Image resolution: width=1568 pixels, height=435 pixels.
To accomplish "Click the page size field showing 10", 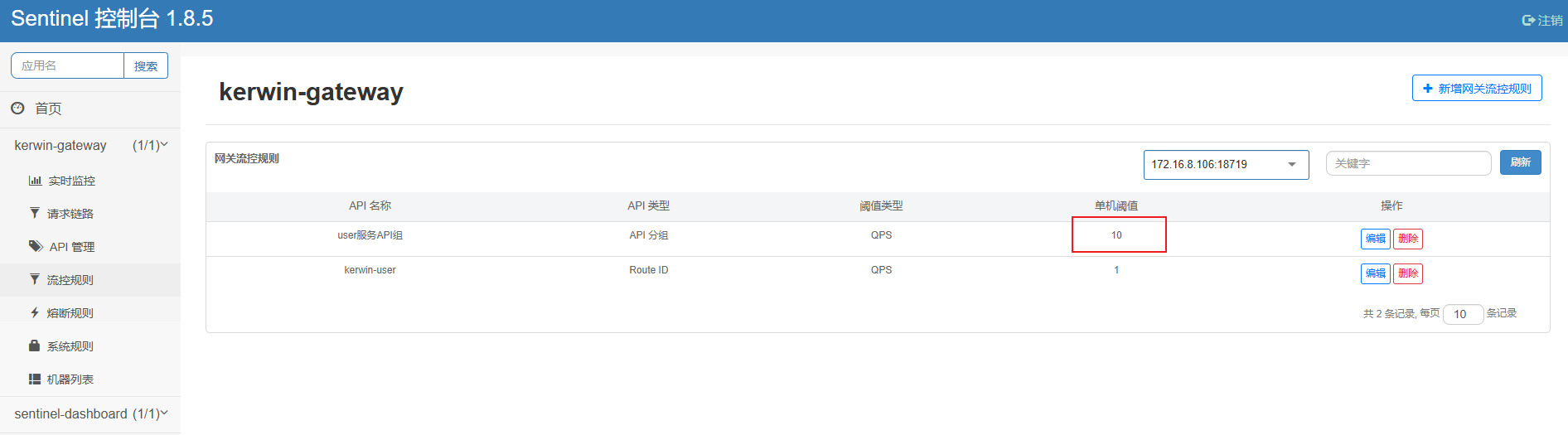I will click(x=1463, y=314).
